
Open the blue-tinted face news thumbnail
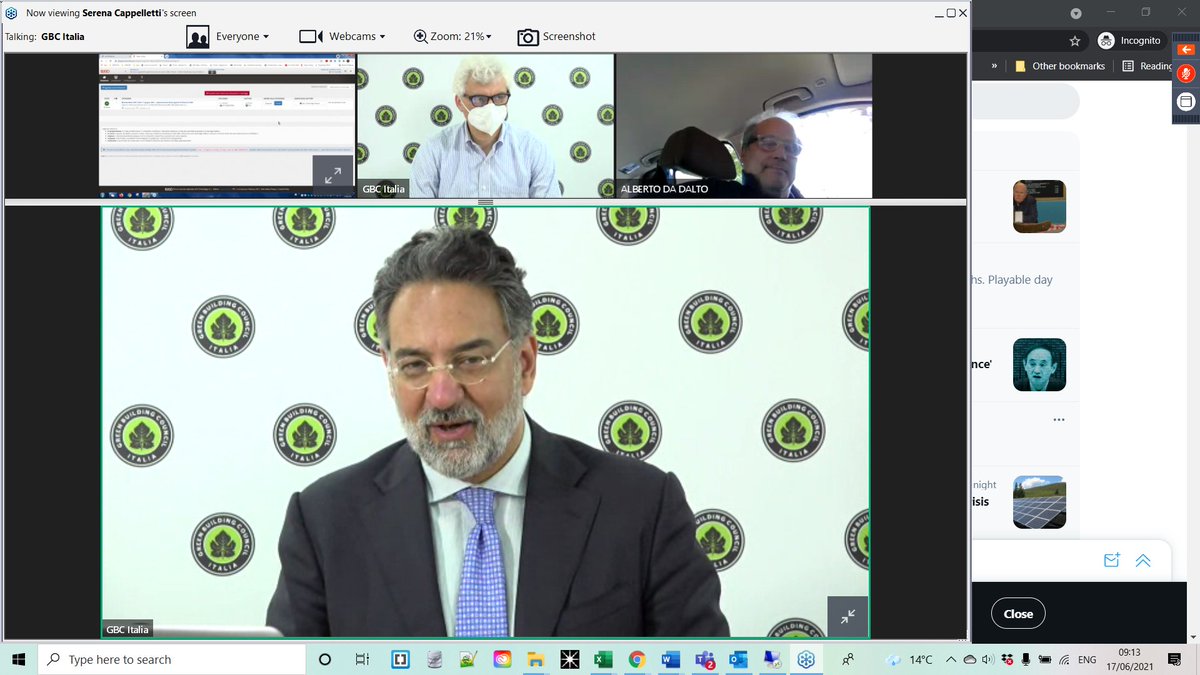pyautogui.click(x=1039, y=364)
